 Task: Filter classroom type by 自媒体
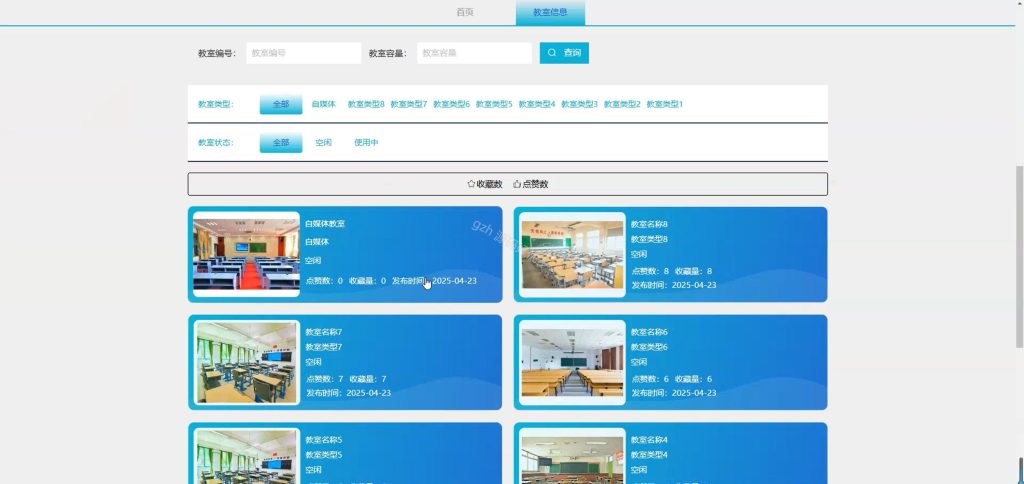(x=323, y=104)
